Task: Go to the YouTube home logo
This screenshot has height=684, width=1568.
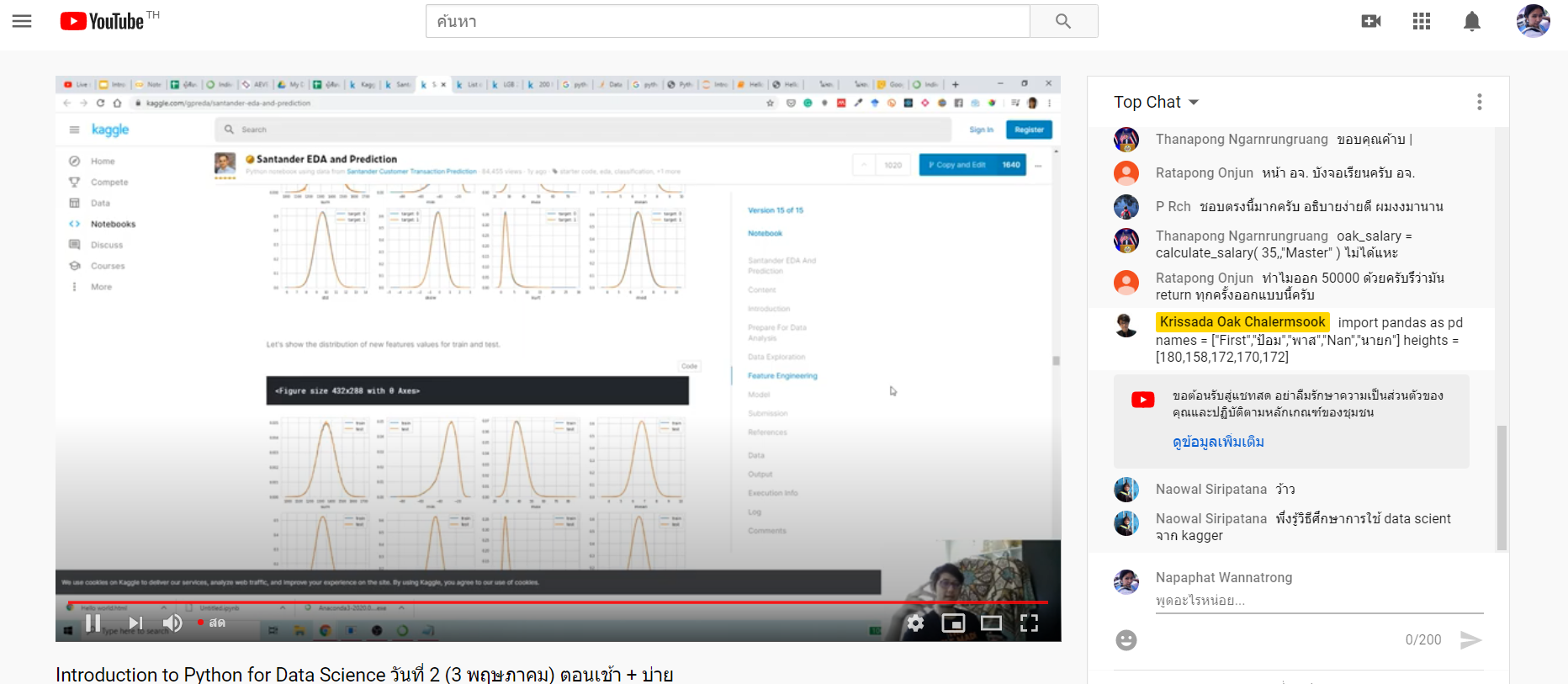Action: coord(103,21)
